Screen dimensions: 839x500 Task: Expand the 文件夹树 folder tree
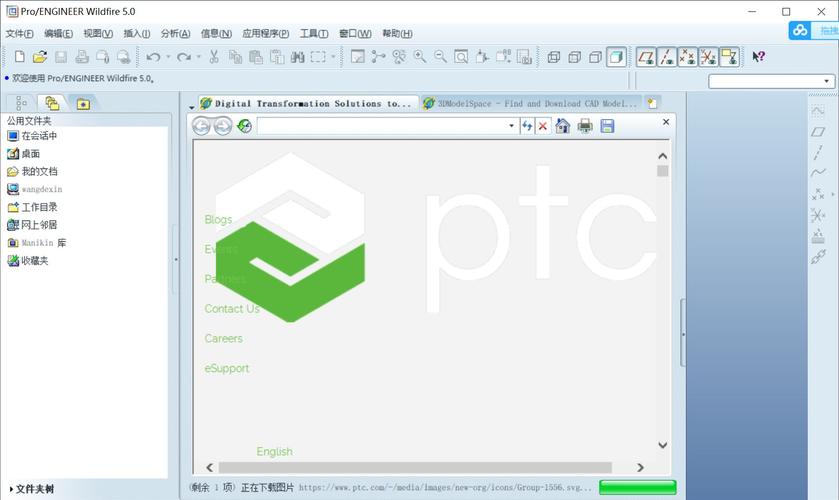(x=32, y=489)
